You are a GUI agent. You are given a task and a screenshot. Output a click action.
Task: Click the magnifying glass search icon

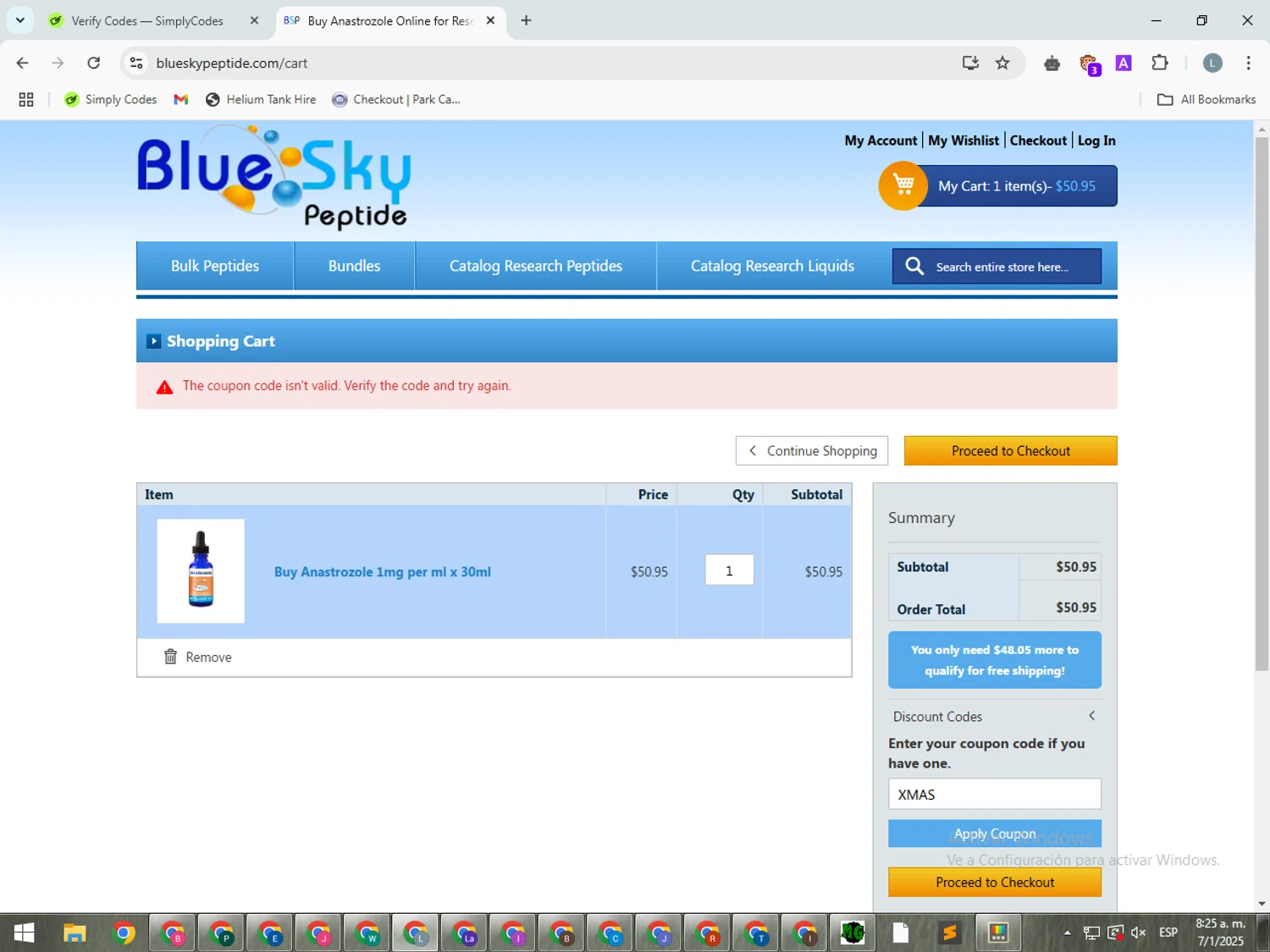click(914, 267)
